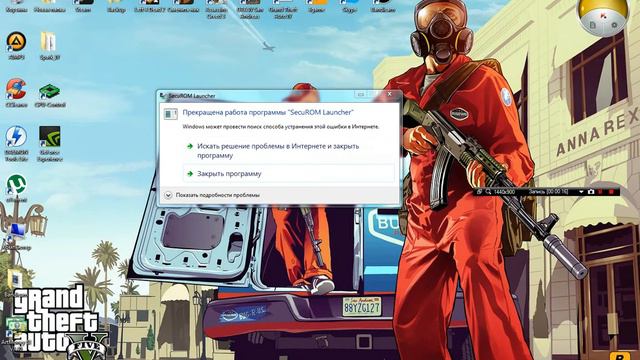Click the gear icon on the gold sphere widget
Image resolution: width=640 pixels, height=360 pixels.
(614, 25)
